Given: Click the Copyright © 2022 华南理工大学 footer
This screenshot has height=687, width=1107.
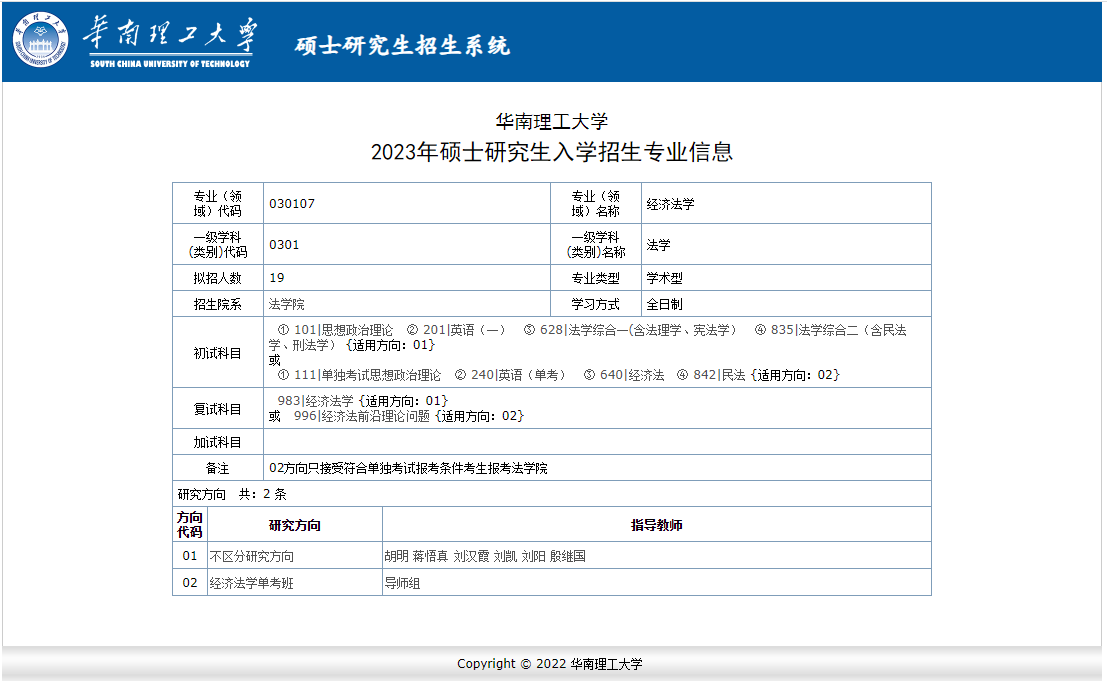Looking at the screenshot, I should coord(550,664).
